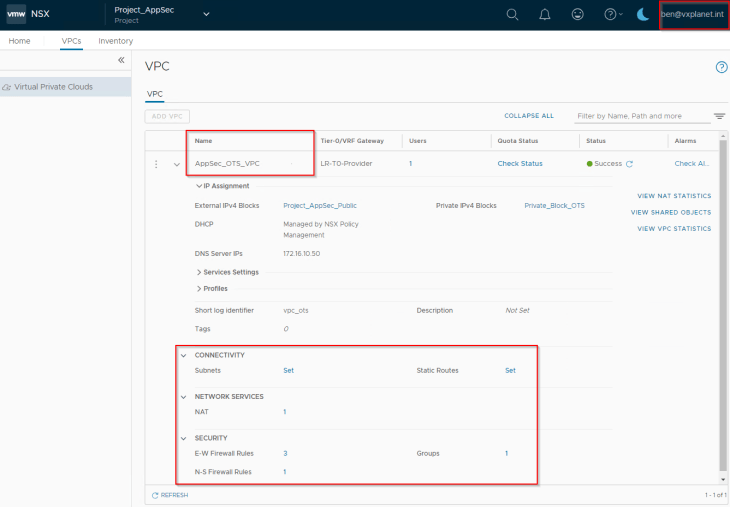Open E-W Firewall Rules count 3
The height and width of the screenshot is (507, 730).
point(285,453)
